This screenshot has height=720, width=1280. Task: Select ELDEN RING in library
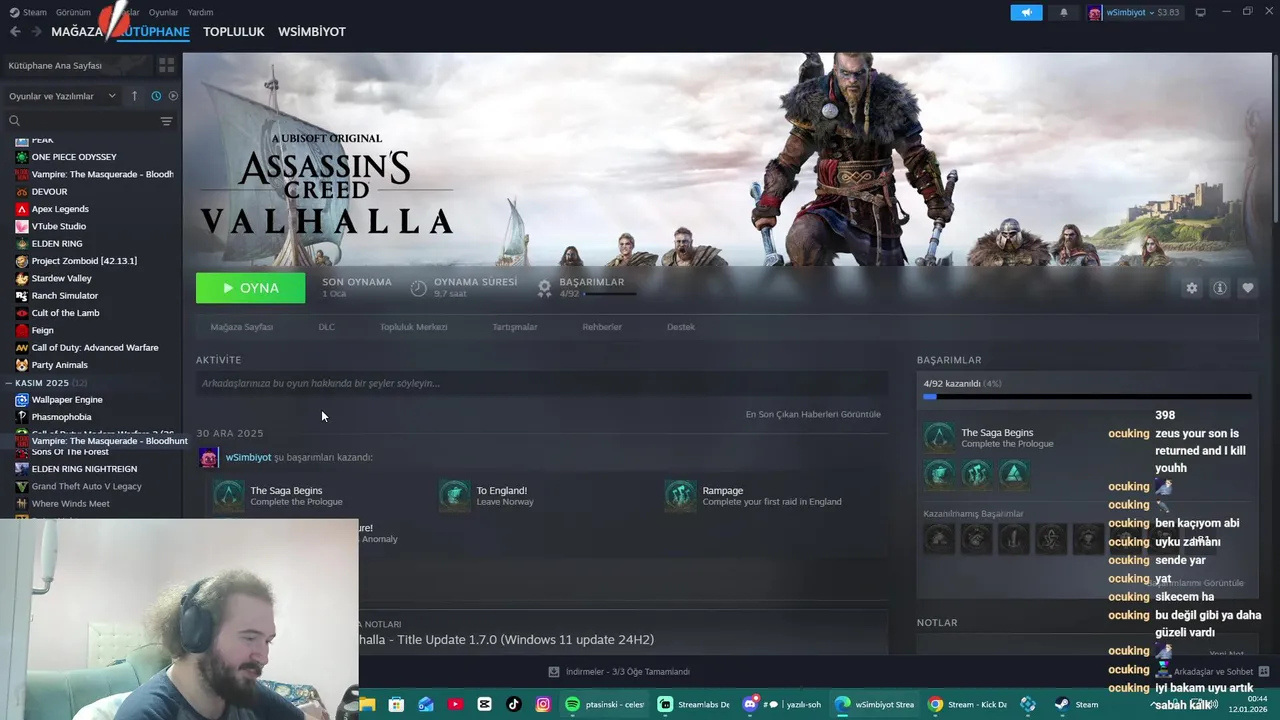point(57,244)
